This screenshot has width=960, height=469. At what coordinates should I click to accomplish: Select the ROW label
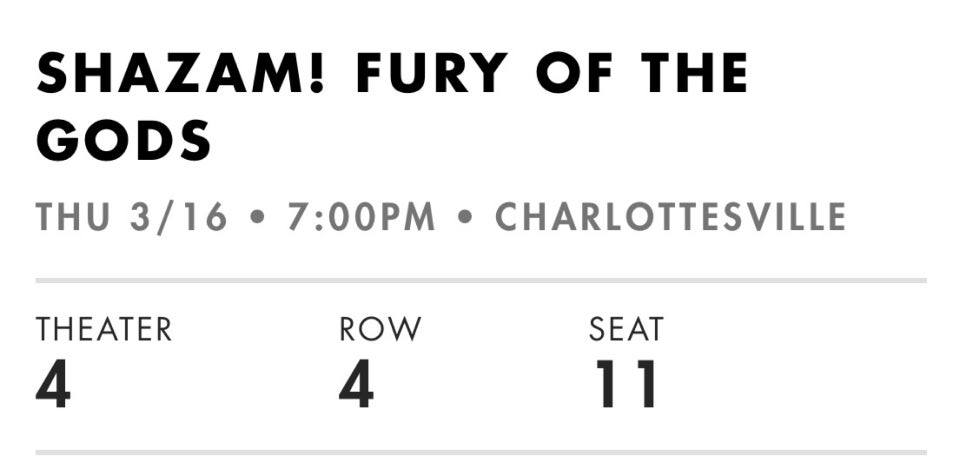click(x=380, y=329)
